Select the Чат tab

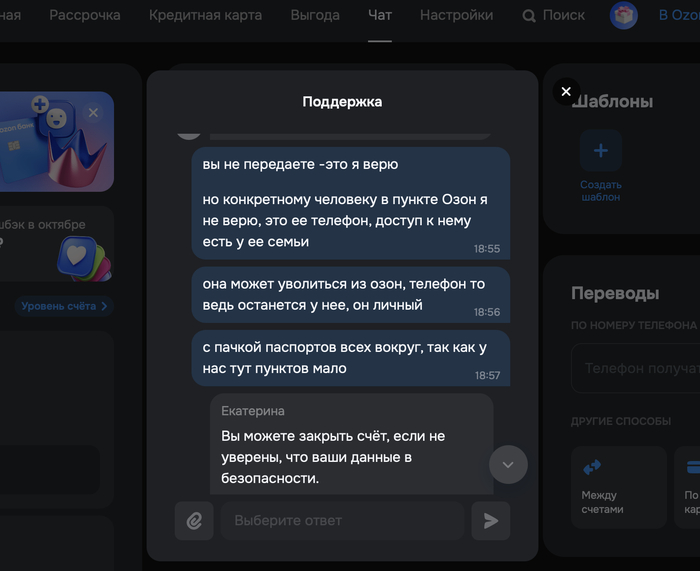point(380,16)
